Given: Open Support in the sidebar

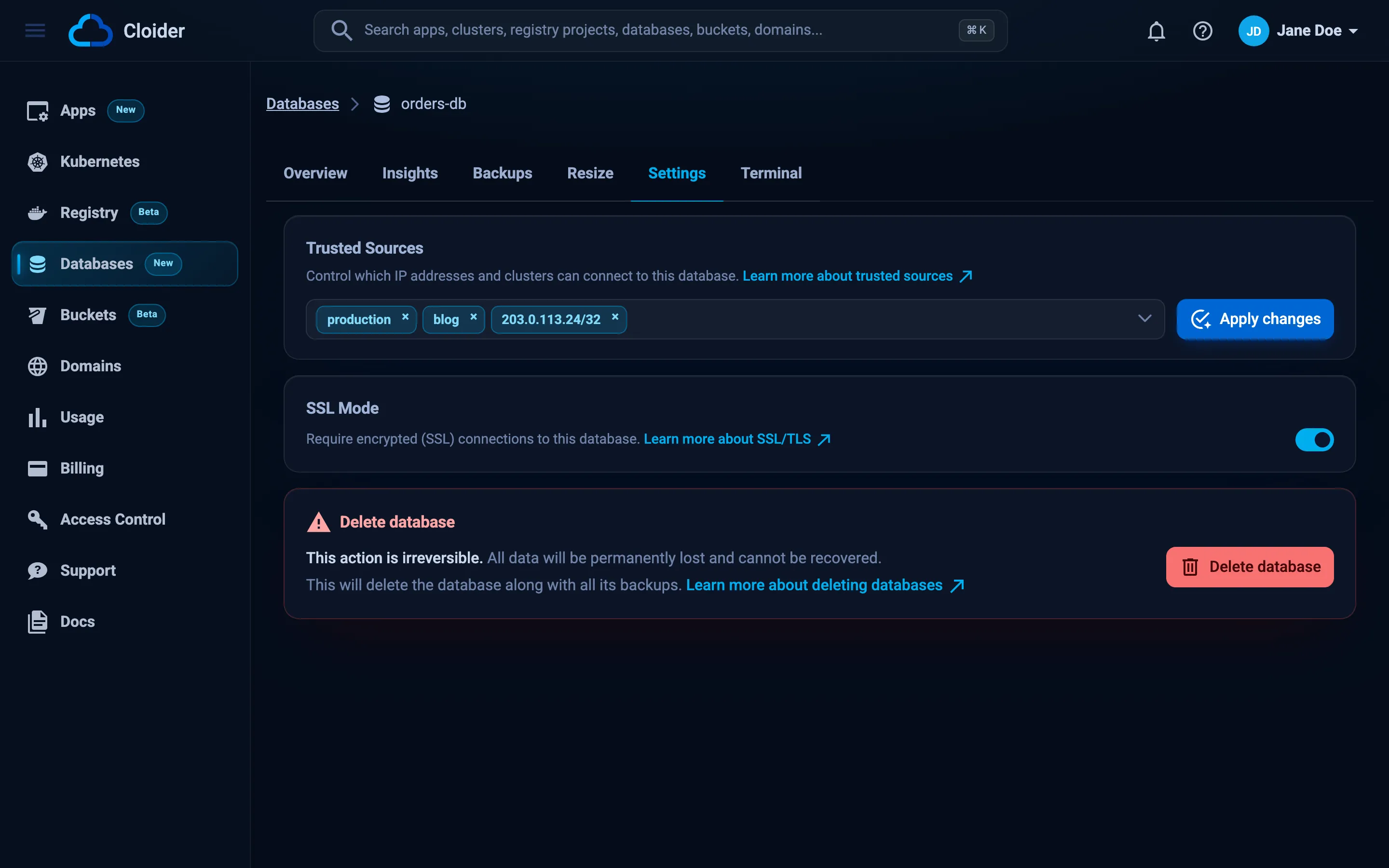Looking at the screenshot, I should tap(124, 570).
